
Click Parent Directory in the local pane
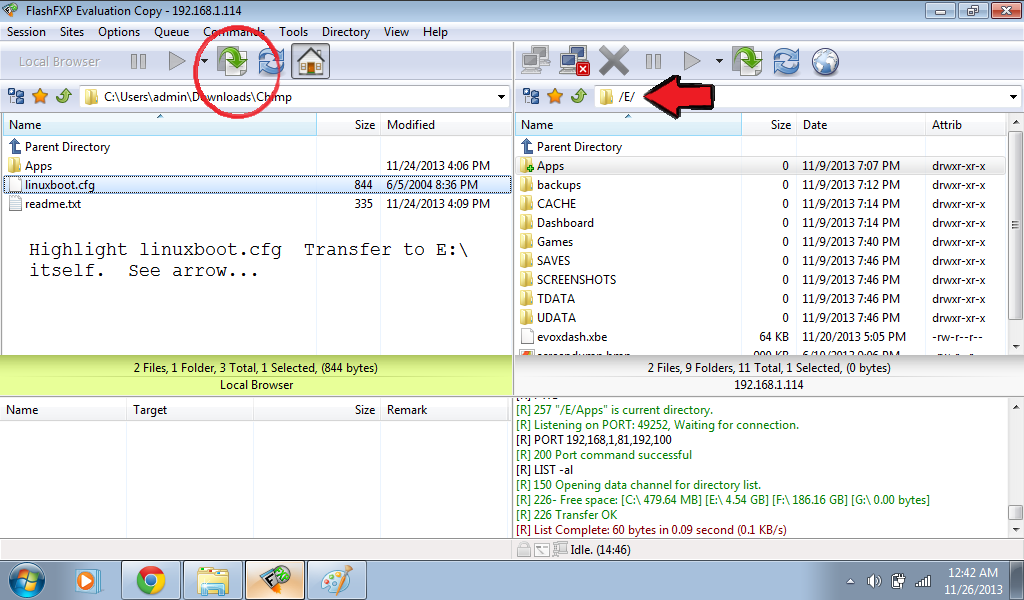point(257,147)
